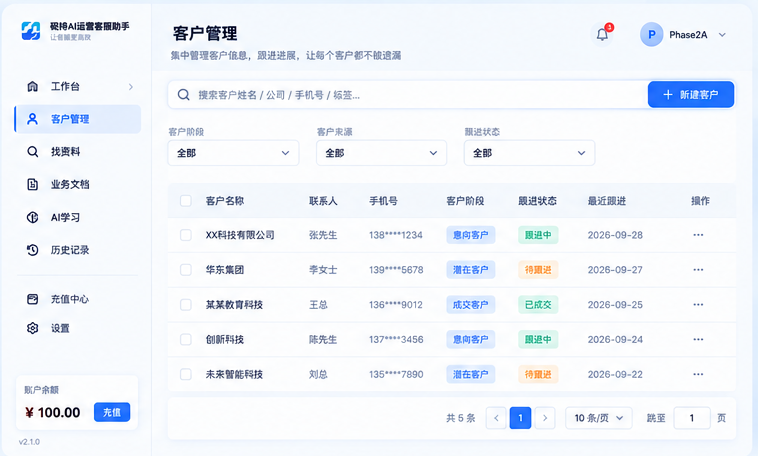Open 找资料 in the sidebar
758x456 pixels.
point(78,152)
